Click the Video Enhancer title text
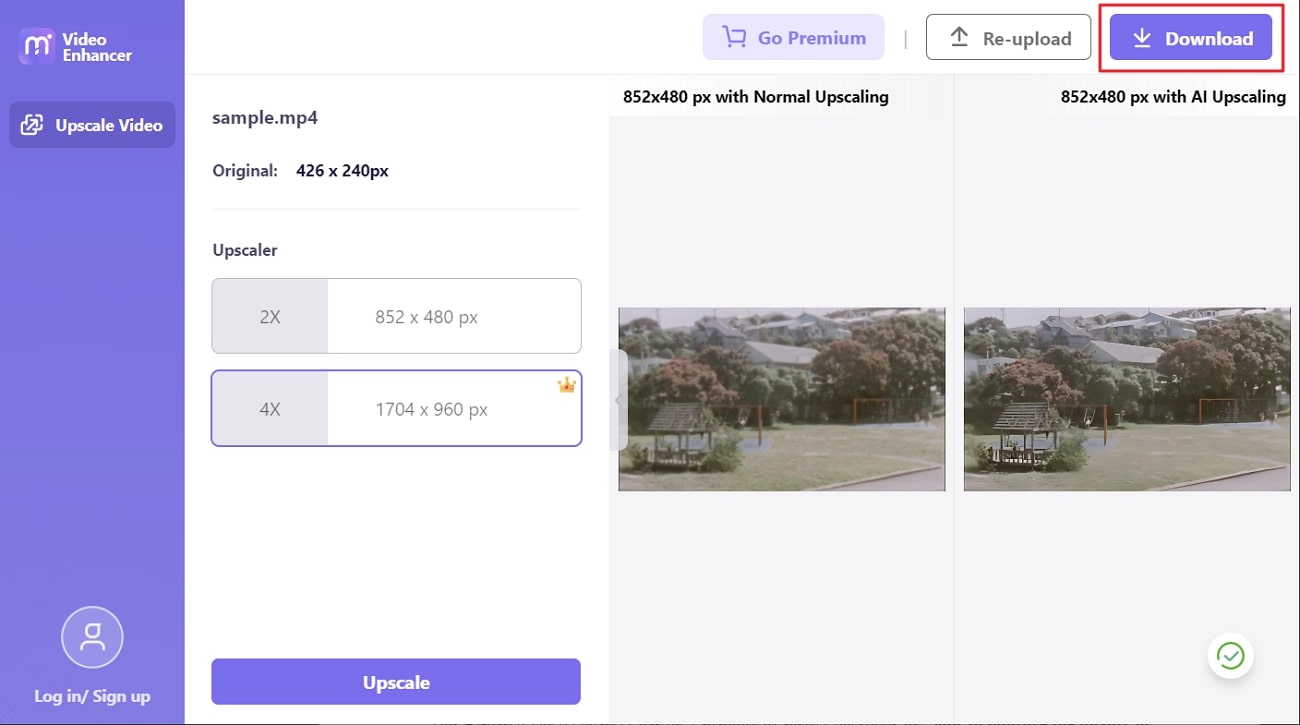 pyautogui.click(x=97, y=47)
